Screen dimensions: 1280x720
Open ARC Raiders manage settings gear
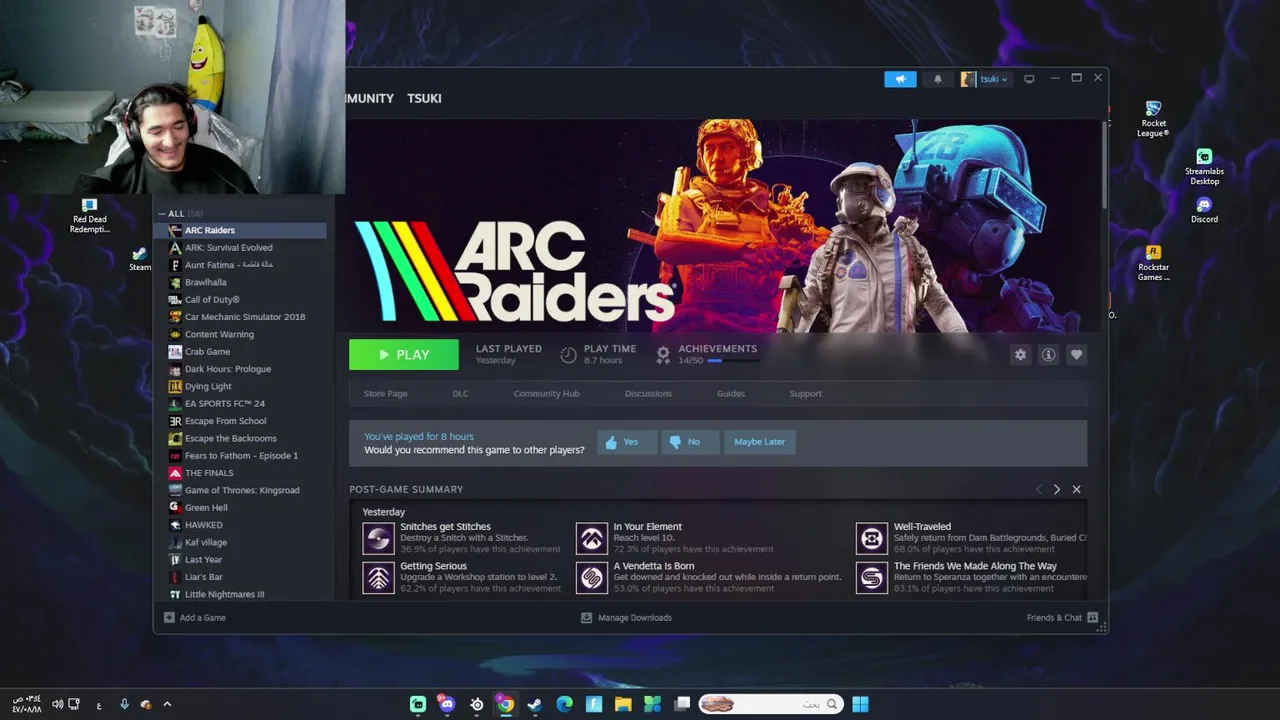[x=1020, y=355]
